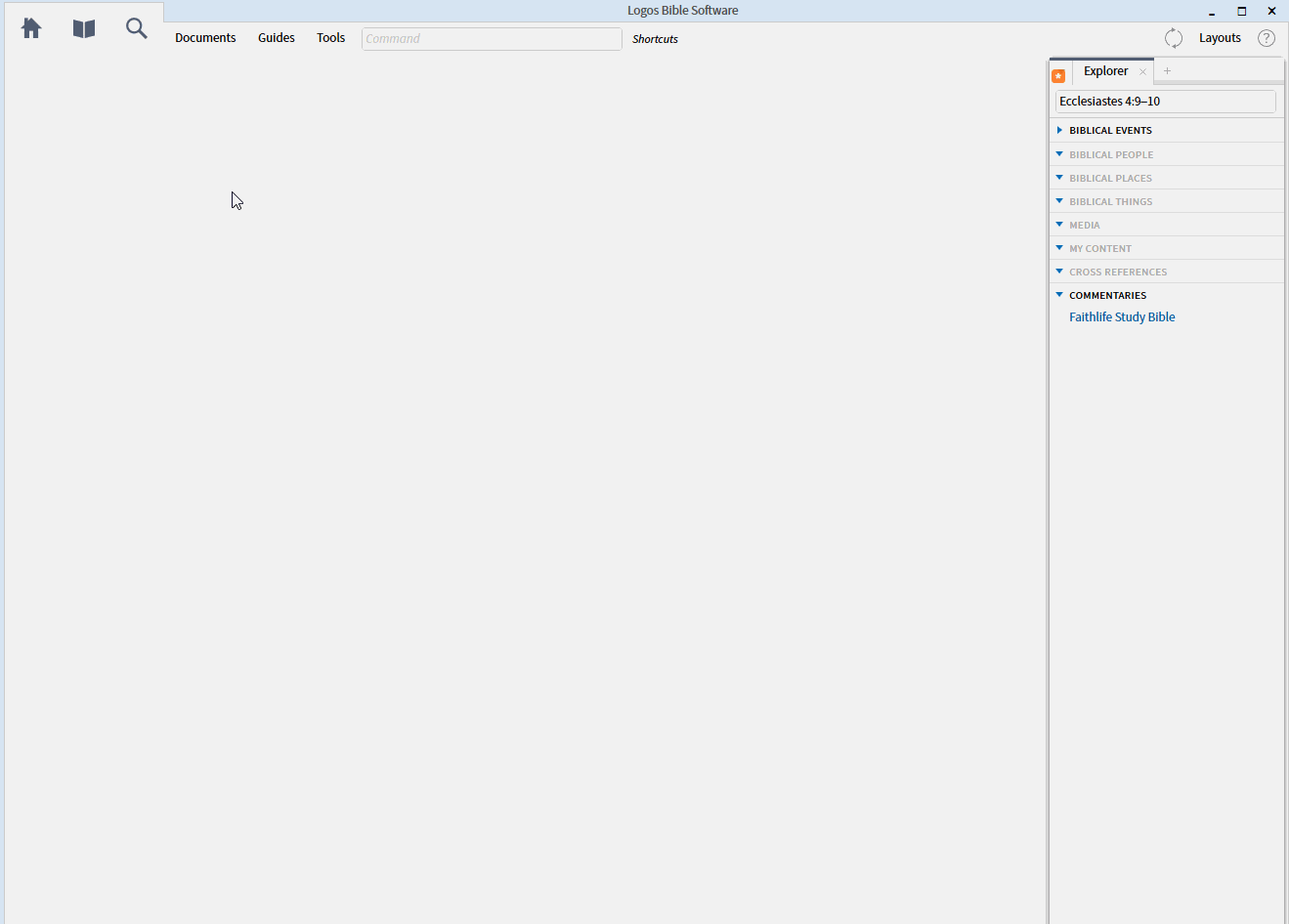Open the Help question mark icon
1289x924 pixels.
tap(1267, 38)
